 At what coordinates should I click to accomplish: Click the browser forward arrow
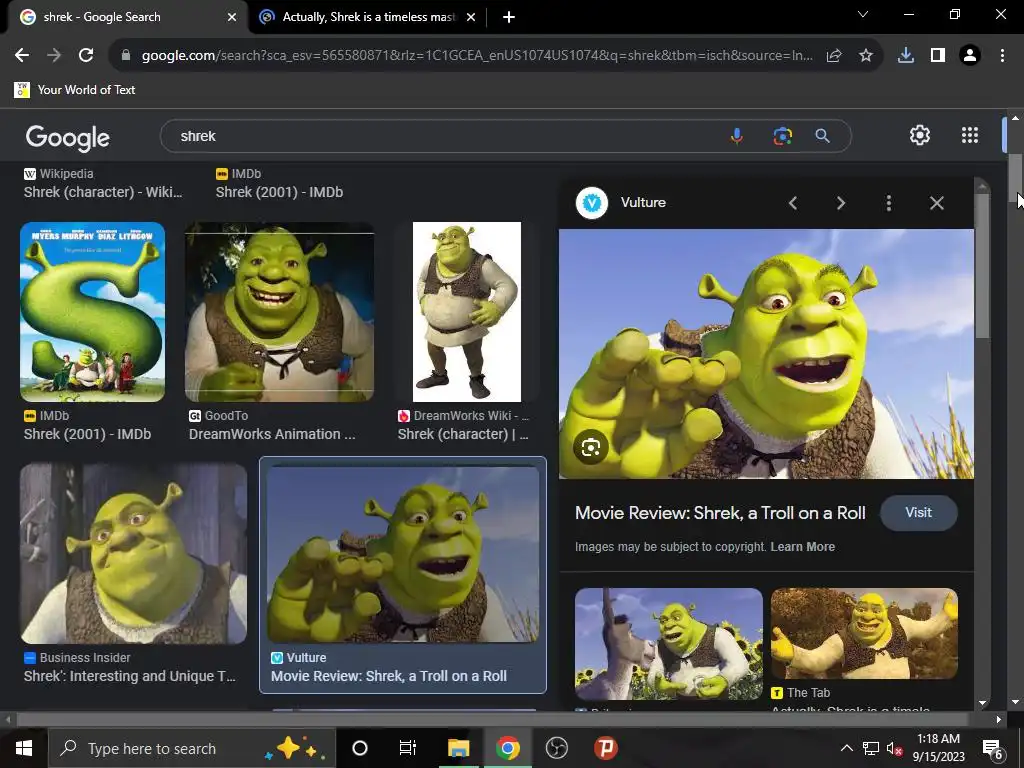click(54, 56)
